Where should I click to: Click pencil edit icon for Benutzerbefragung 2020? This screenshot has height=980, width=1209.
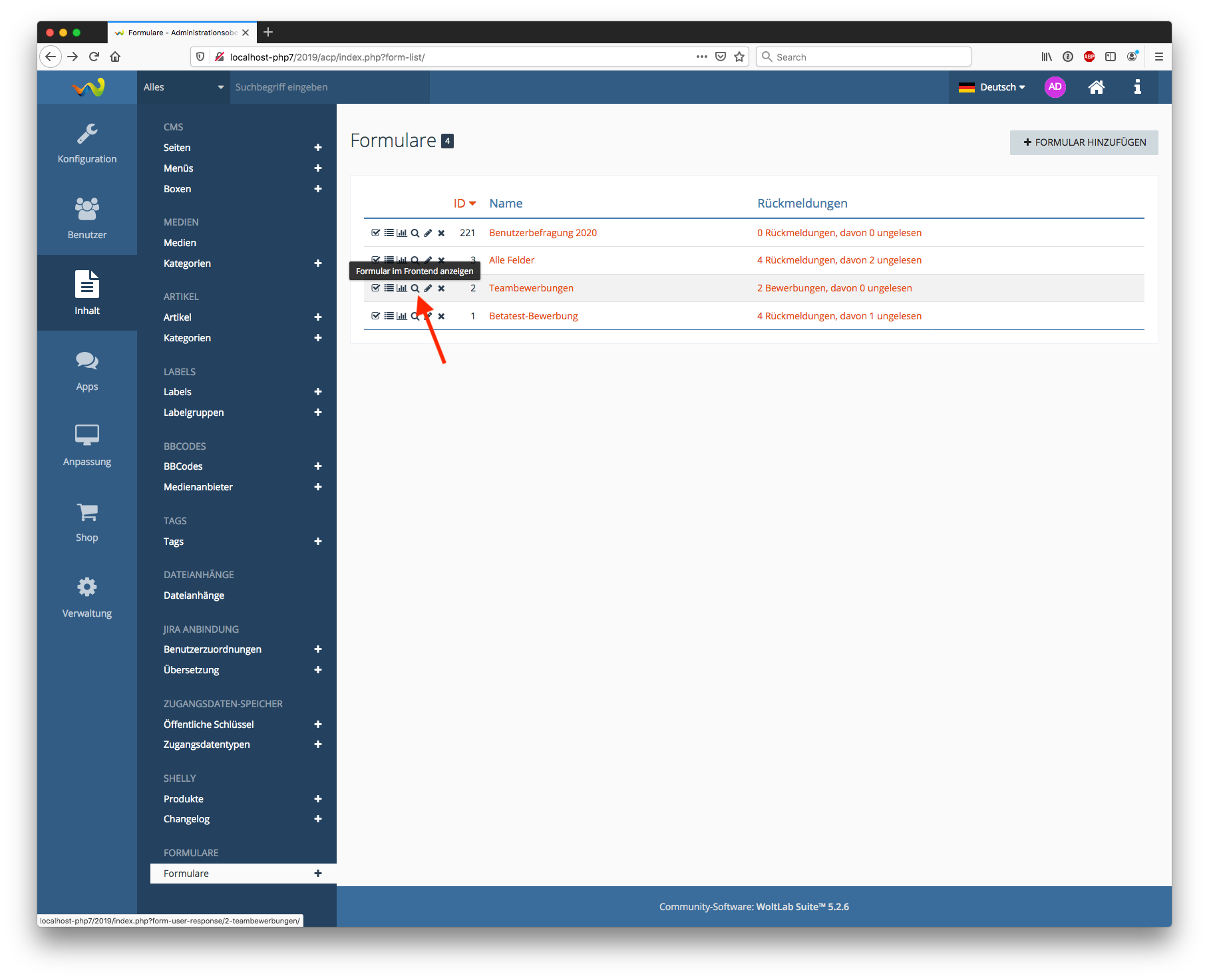[428, 233]
